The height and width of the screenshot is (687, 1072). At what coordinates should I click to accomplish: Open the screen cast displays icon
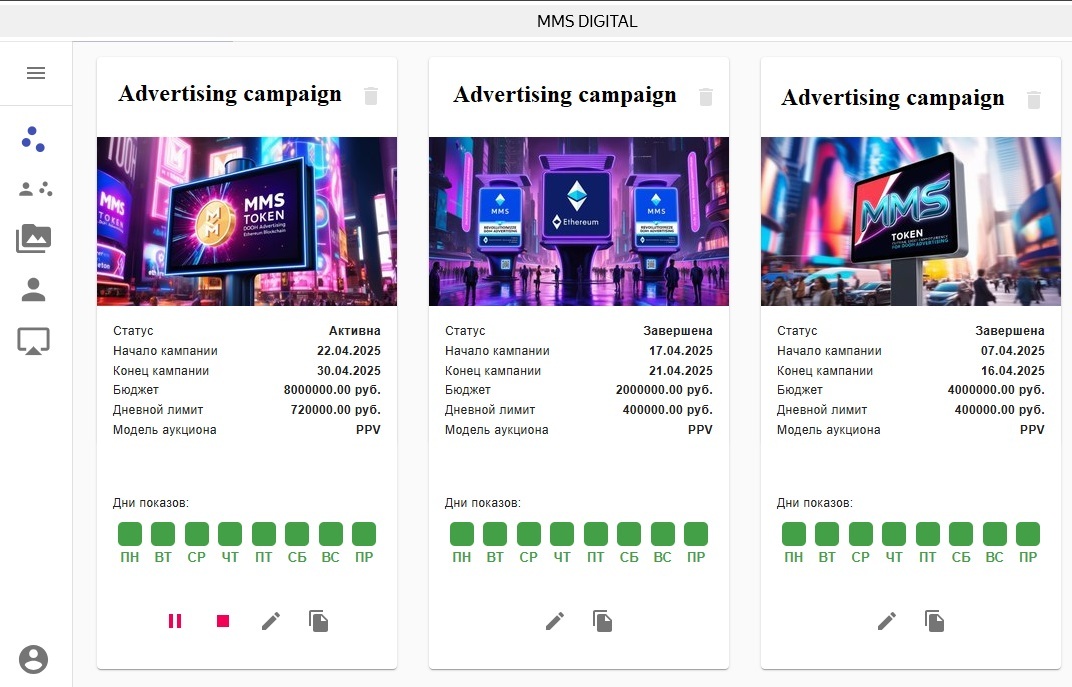pyautogui.click(x=34, y=340)
